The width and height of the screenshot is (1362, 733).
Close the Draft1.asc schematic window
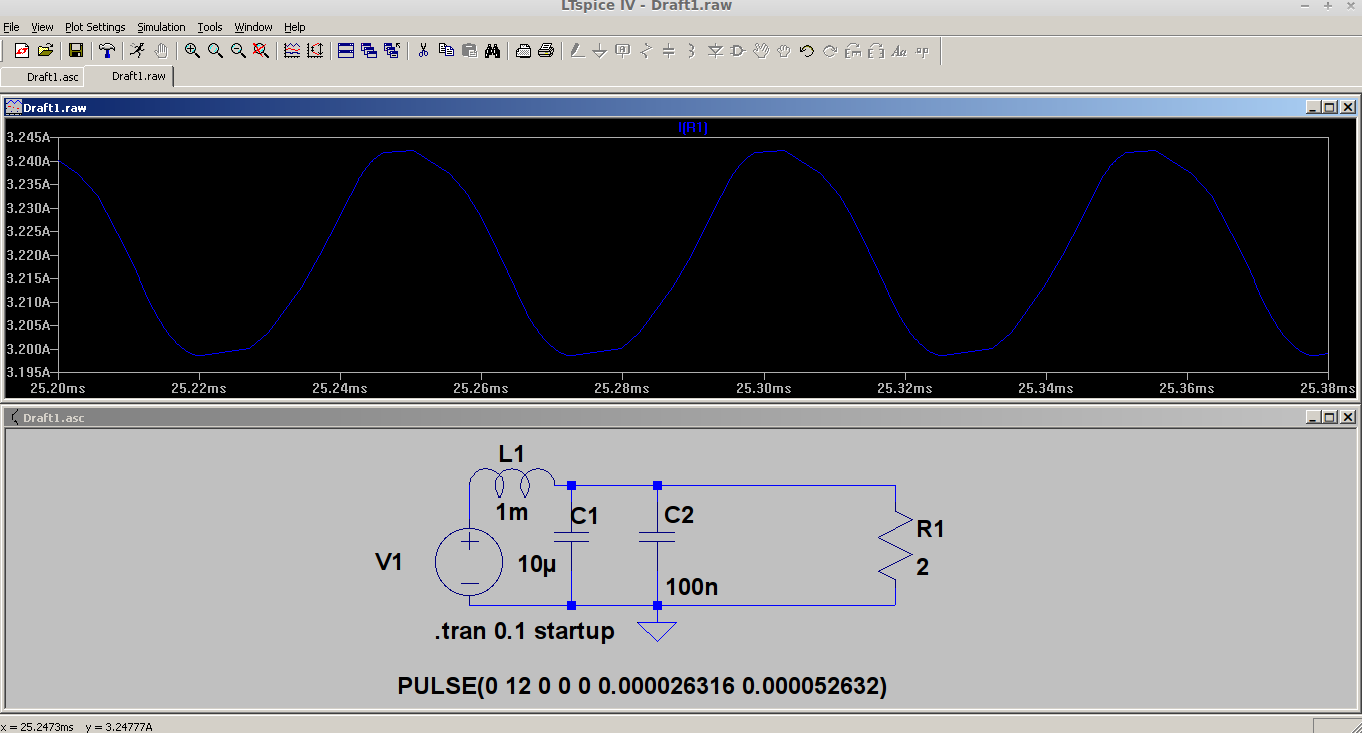point(1347,417)
